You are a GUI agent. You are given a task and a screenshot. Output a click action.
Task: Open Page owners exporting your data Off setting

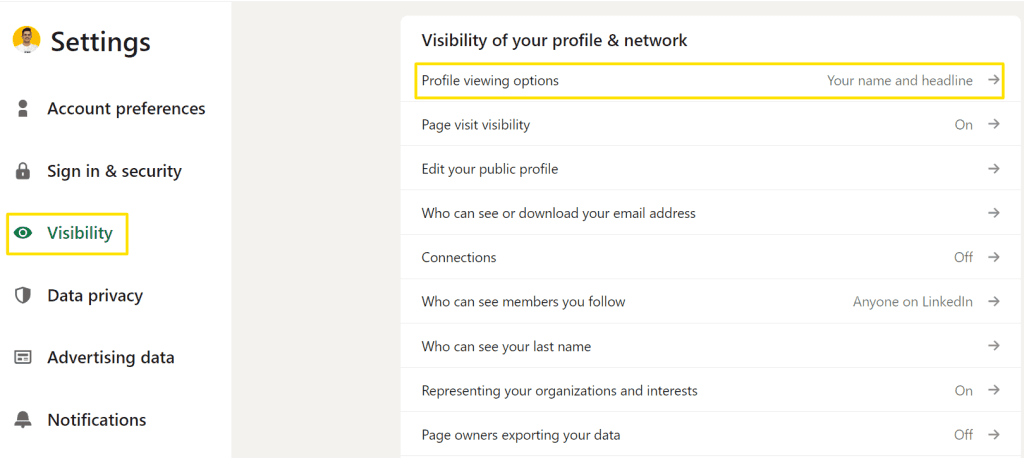point(712,434)
